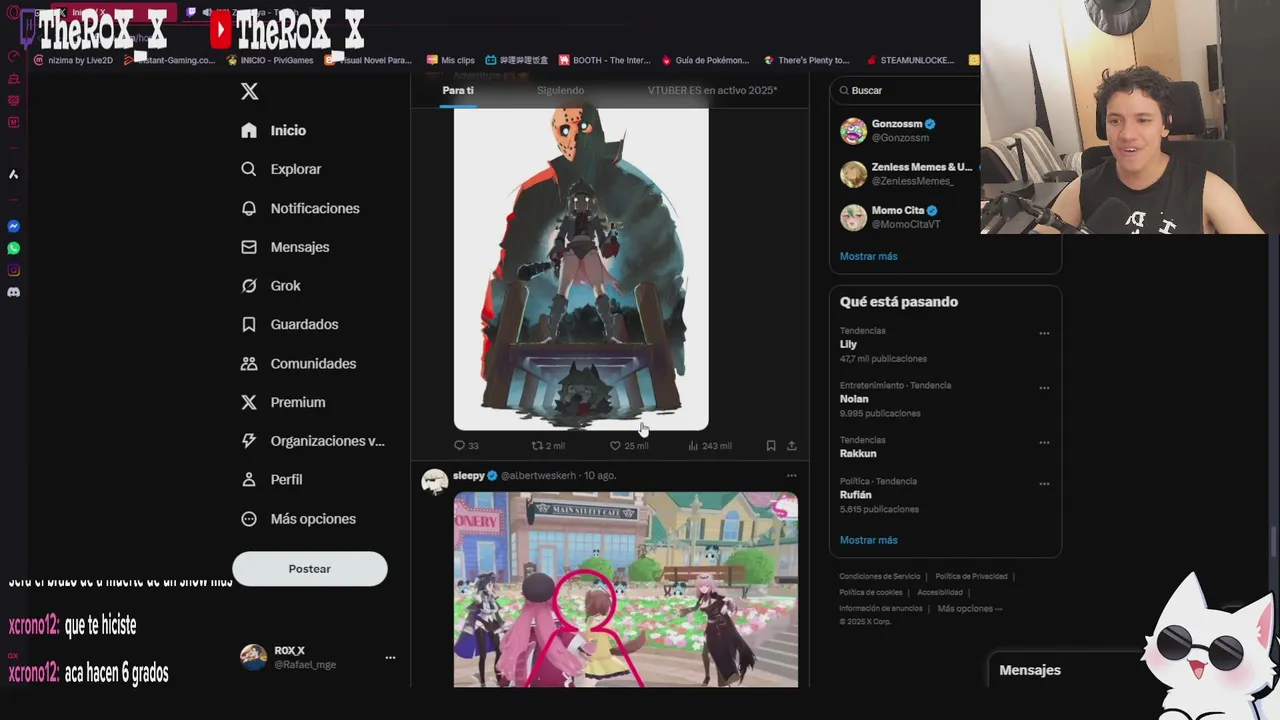Open Condiciones de Servicio footer link

click(880, 576)
